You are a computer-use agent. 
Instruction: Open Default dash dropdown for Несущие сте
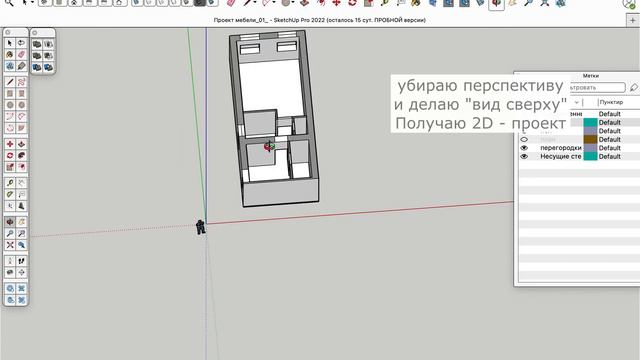609,156
